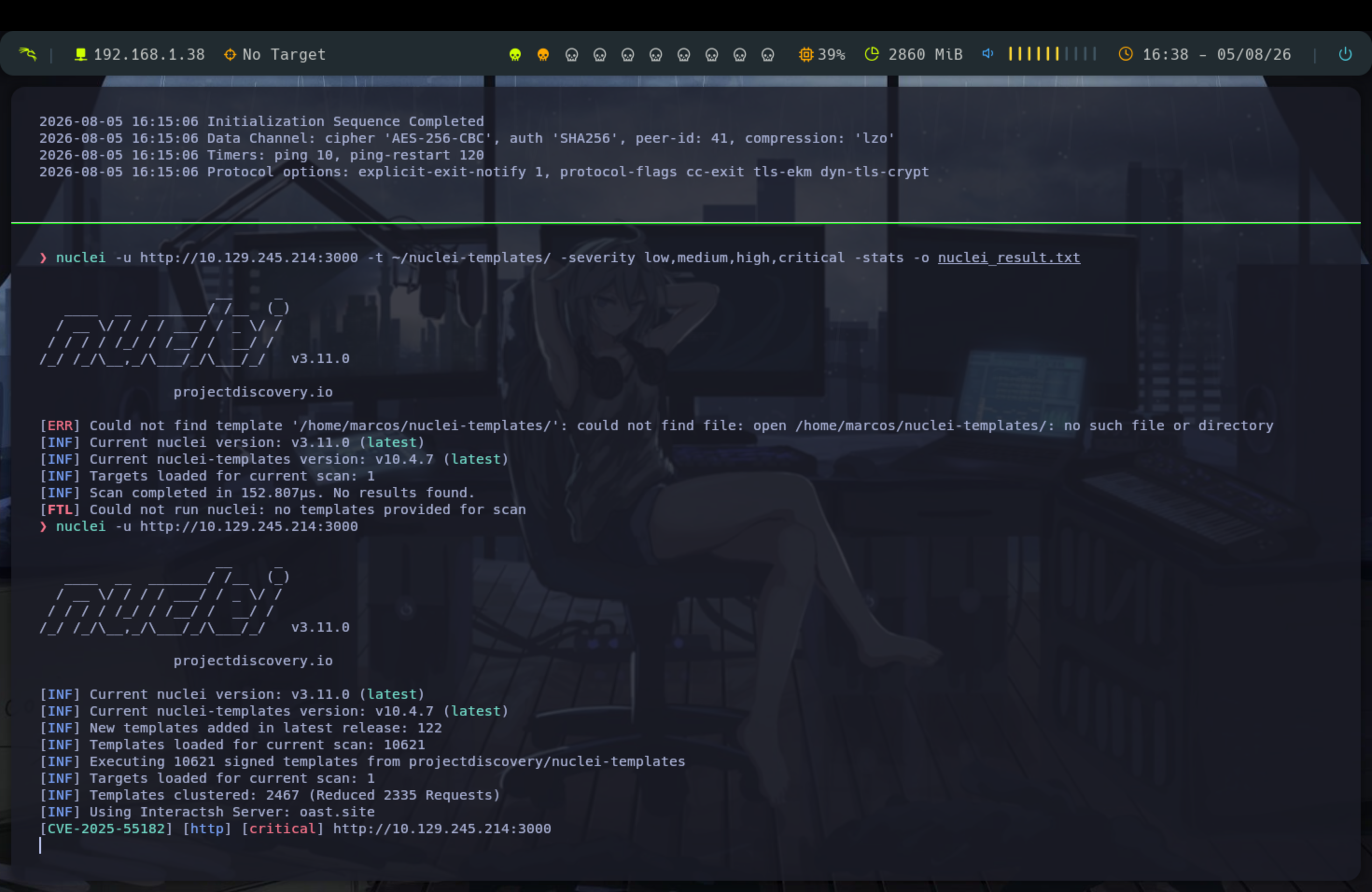Click the [FTL] "Could not run nuclei" line
The height and width of the screenshot is (892, 1372).
click(x=282, y=510)
